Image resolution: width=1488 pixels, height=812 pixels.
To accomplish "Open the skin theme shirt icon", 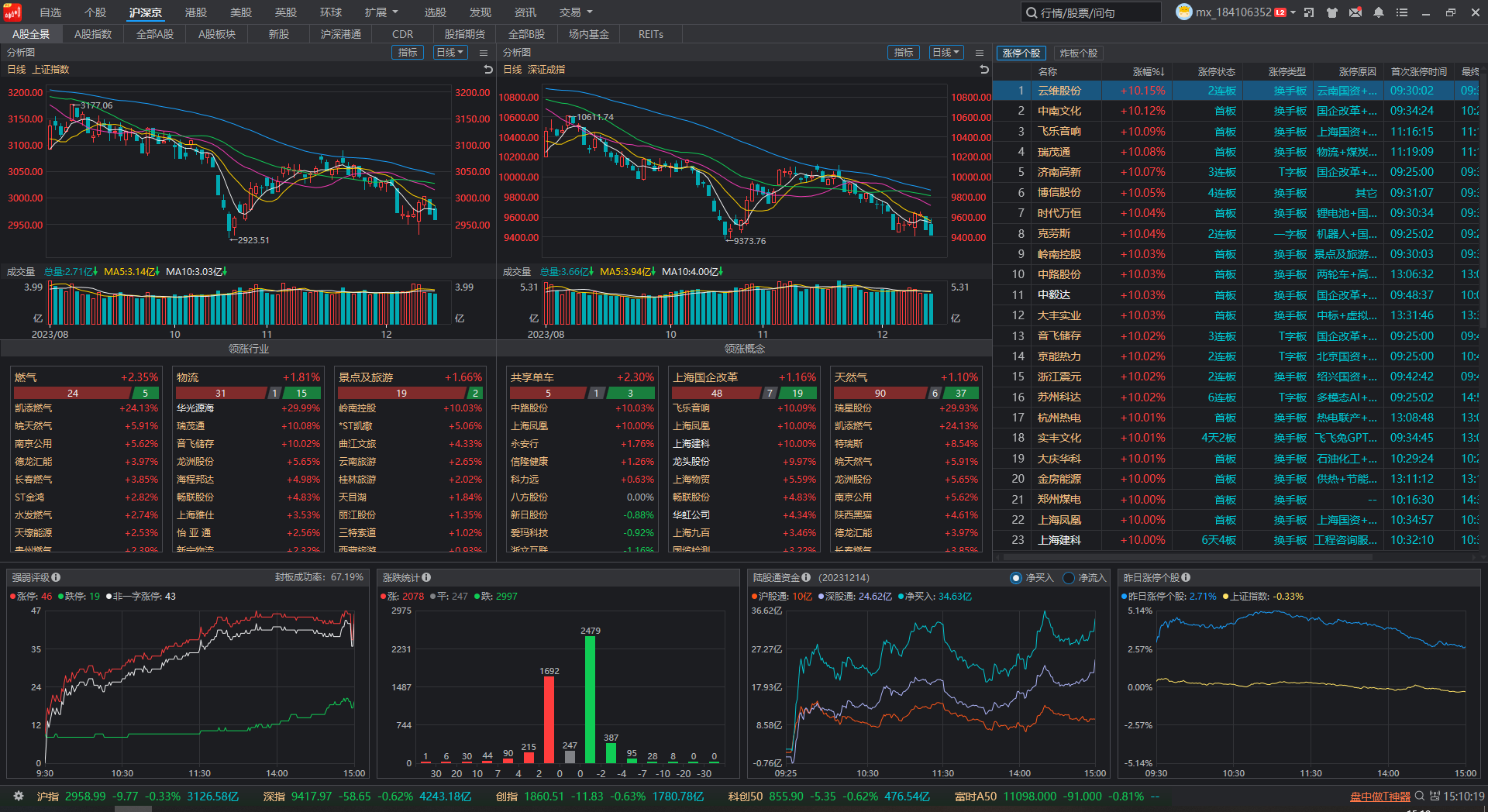I will pyautogui.click(x=1332, y=12).
